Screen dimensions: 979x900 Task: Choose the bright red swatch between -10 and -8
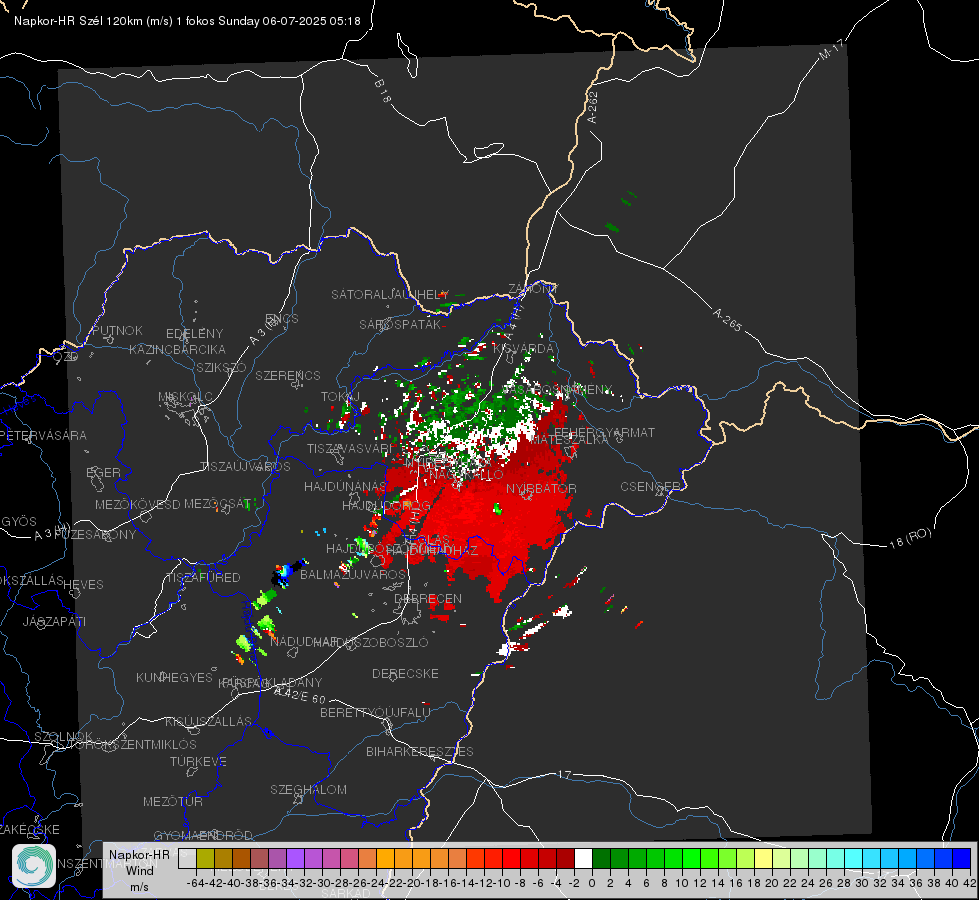coord(511,859)
